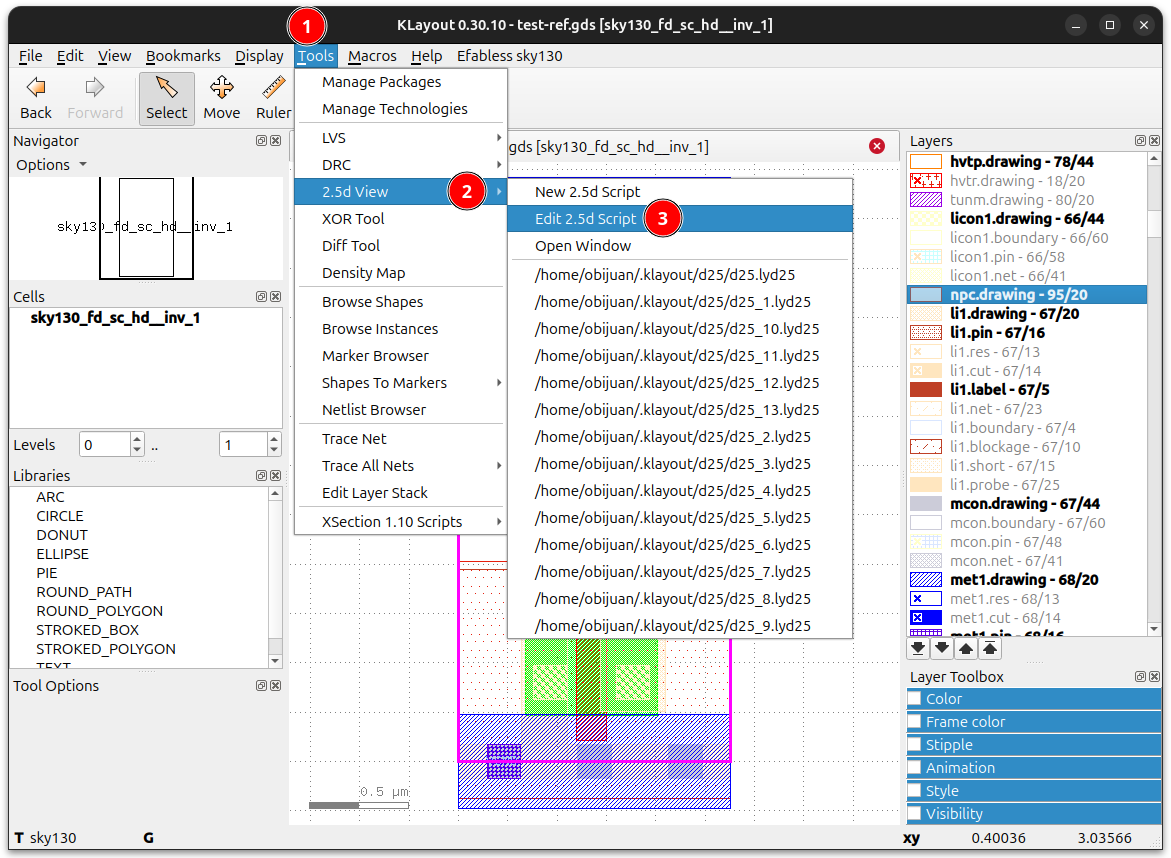Close the Tool Options panel
The width and height of the screenshot is (1171, 858).
pyautogui.click(x=276, y=686)
